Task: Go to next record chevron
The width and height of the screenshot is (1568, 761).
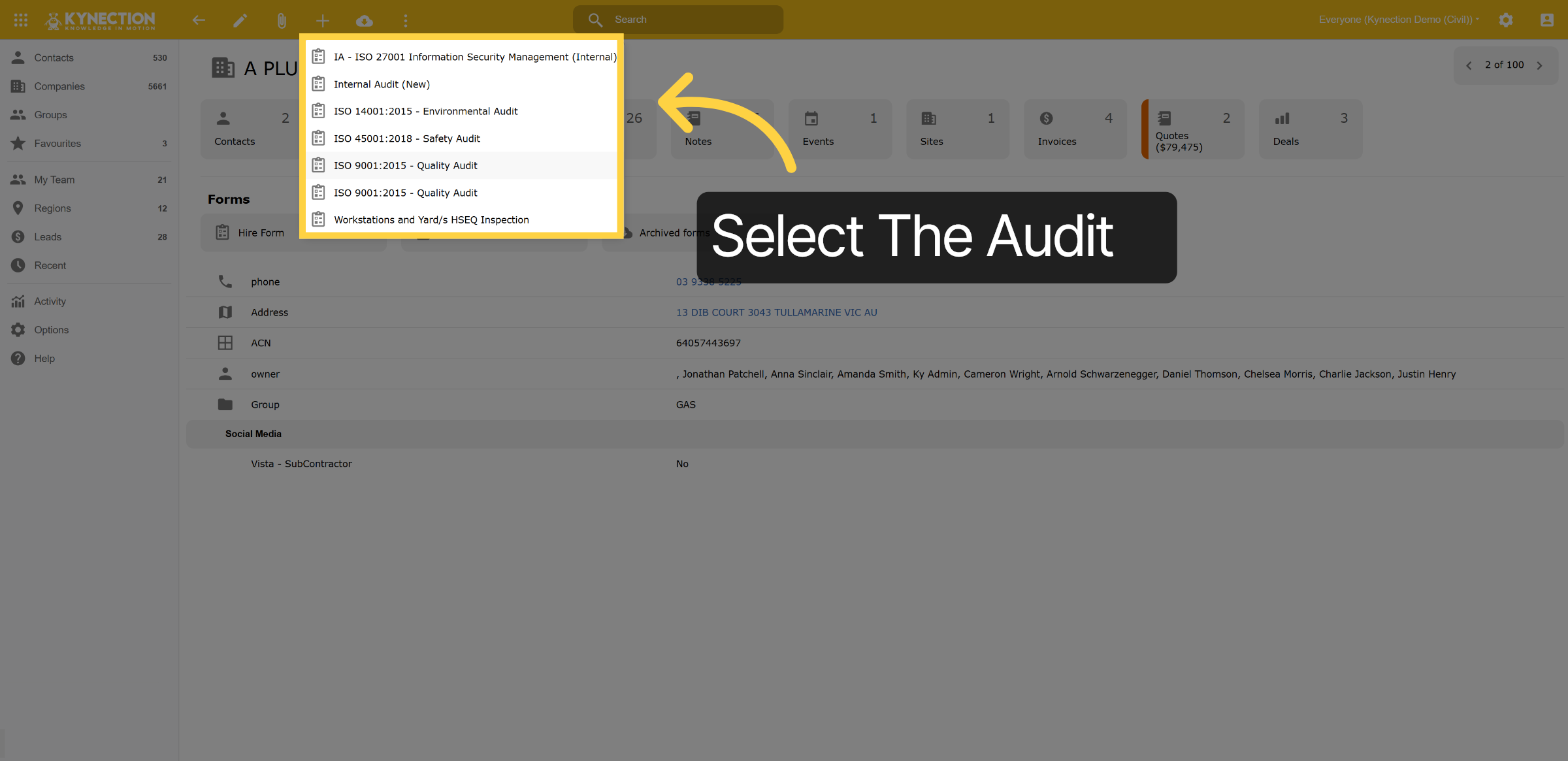Action: tap(1539, 65)
